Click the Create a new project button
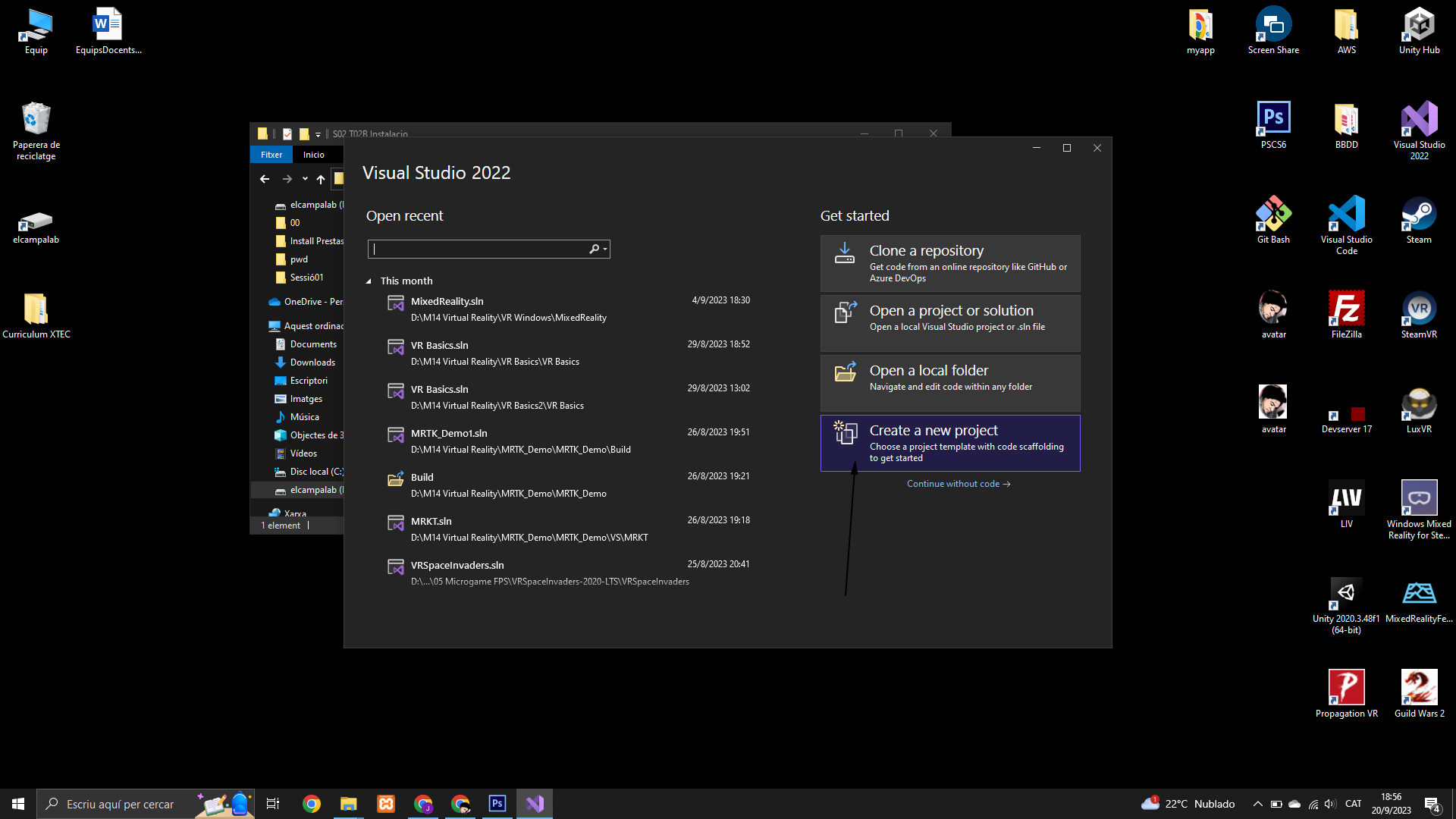The height and width of the screenshot is (819, 1456). 949,443
